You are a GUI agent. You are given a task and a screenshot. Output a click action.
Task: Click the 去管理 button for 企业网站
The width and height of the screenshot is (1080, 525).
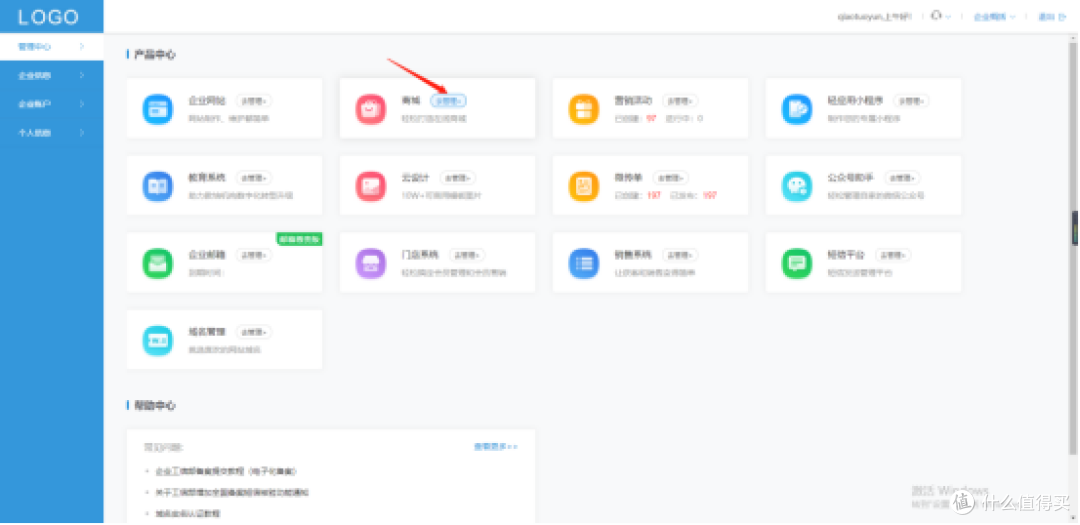point(254,101)
